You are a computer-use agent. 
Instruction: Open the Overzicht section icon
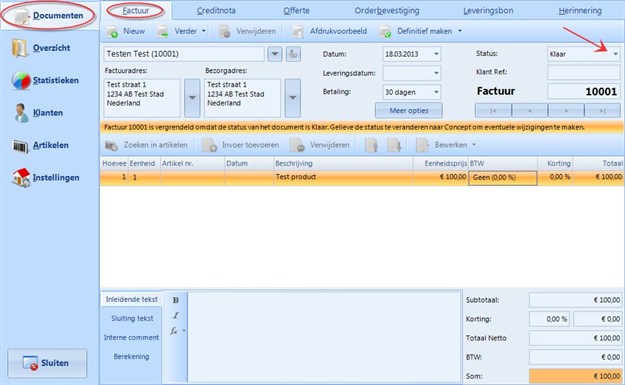click(x=19, y=48)
